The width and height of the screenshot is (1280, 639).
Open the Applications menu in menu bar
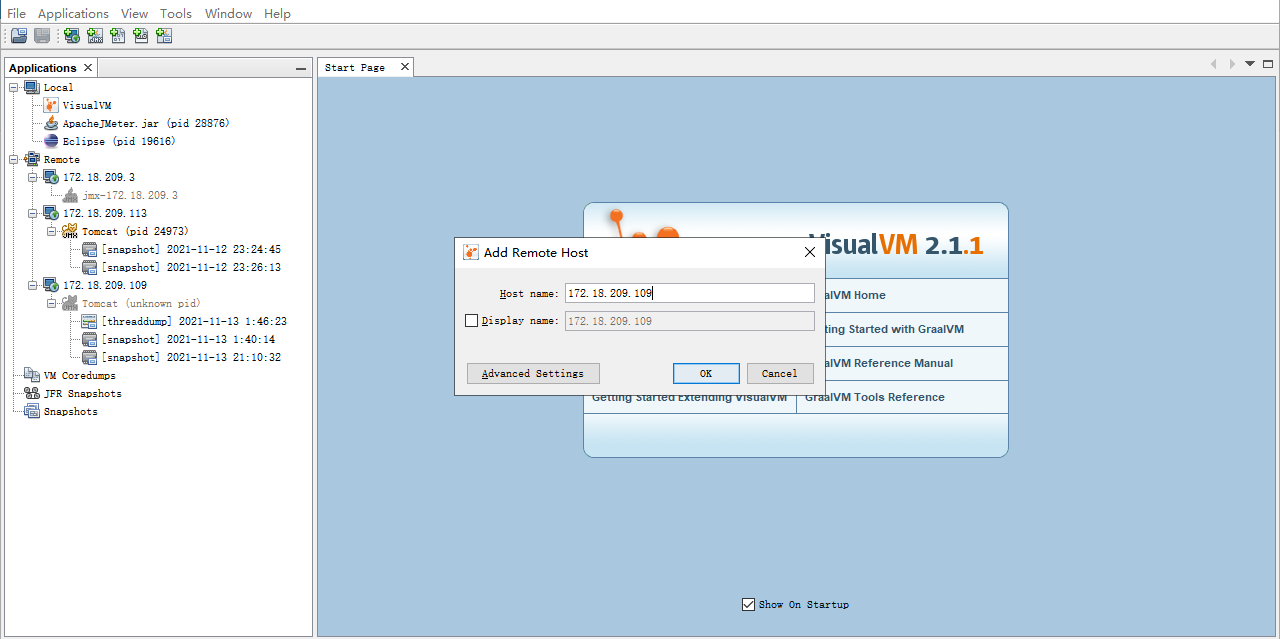(73, 13)
